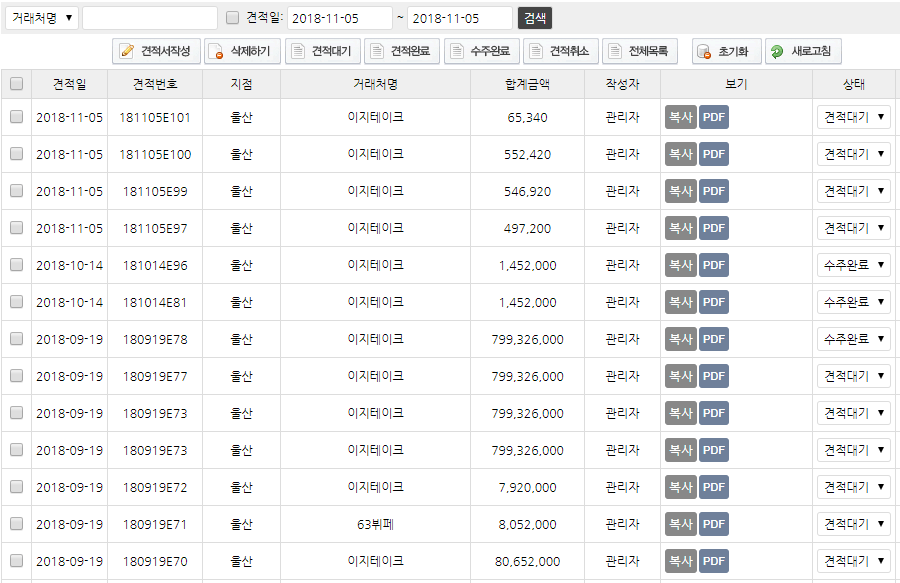Open PDF for estimate 180919E71

(x=714, y=524)
